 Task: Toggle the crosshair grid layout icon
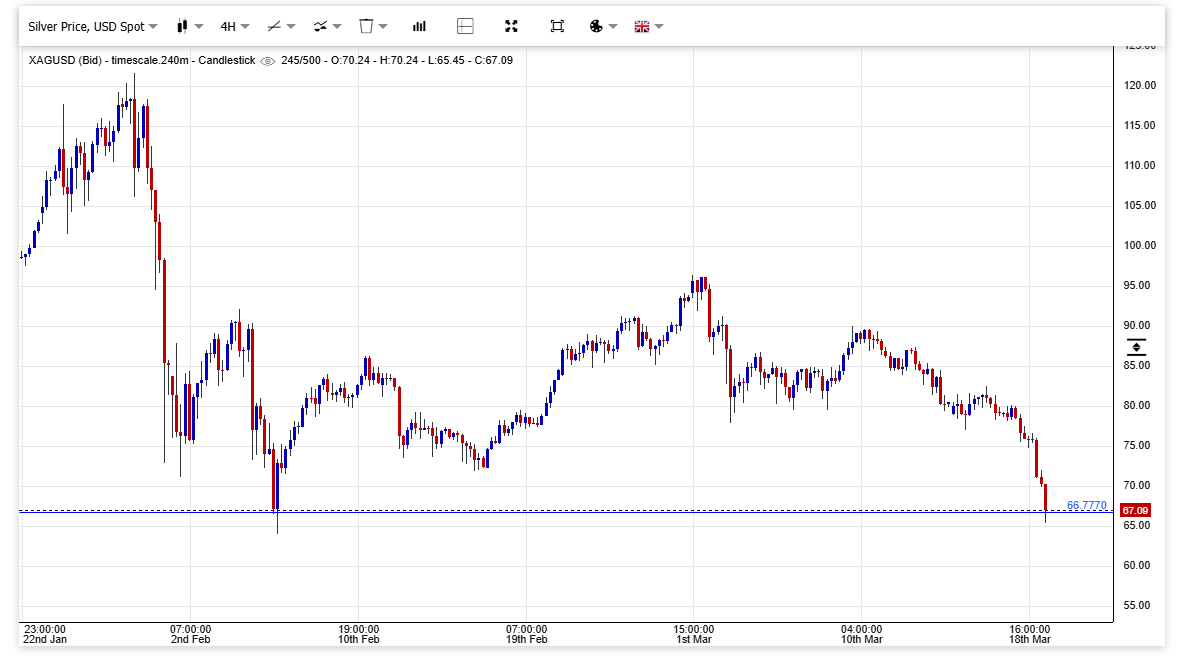[465, 26]
